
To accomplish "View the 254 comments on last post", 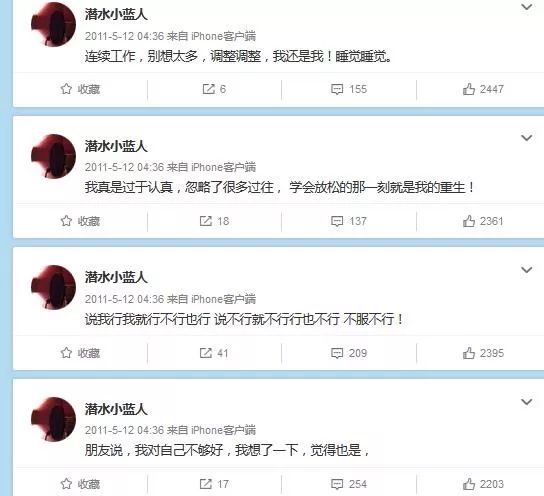I will 349,484.
